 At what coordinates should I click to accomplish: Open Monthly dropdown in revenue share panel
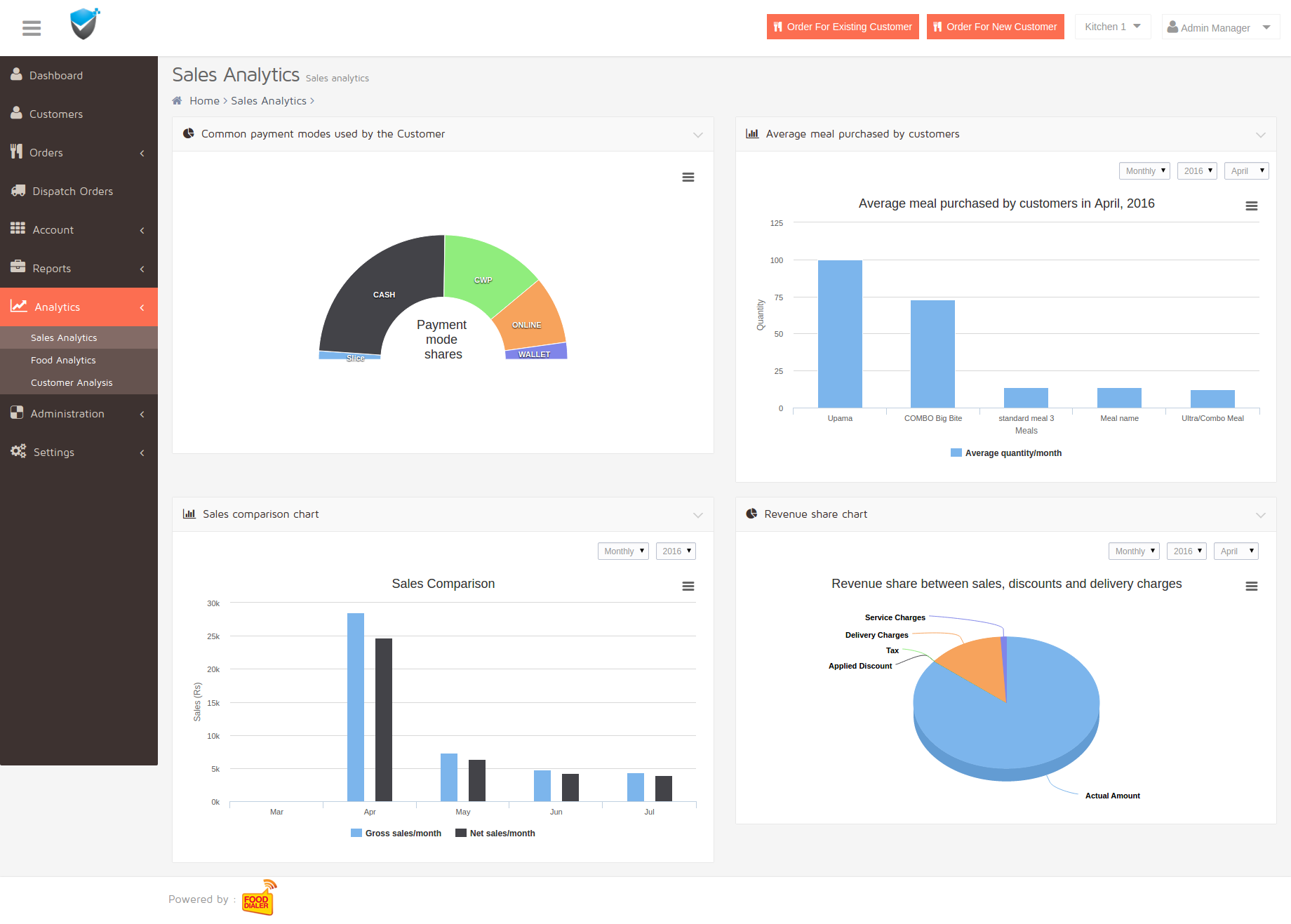pyautogui.click(x=1134, y=551)
